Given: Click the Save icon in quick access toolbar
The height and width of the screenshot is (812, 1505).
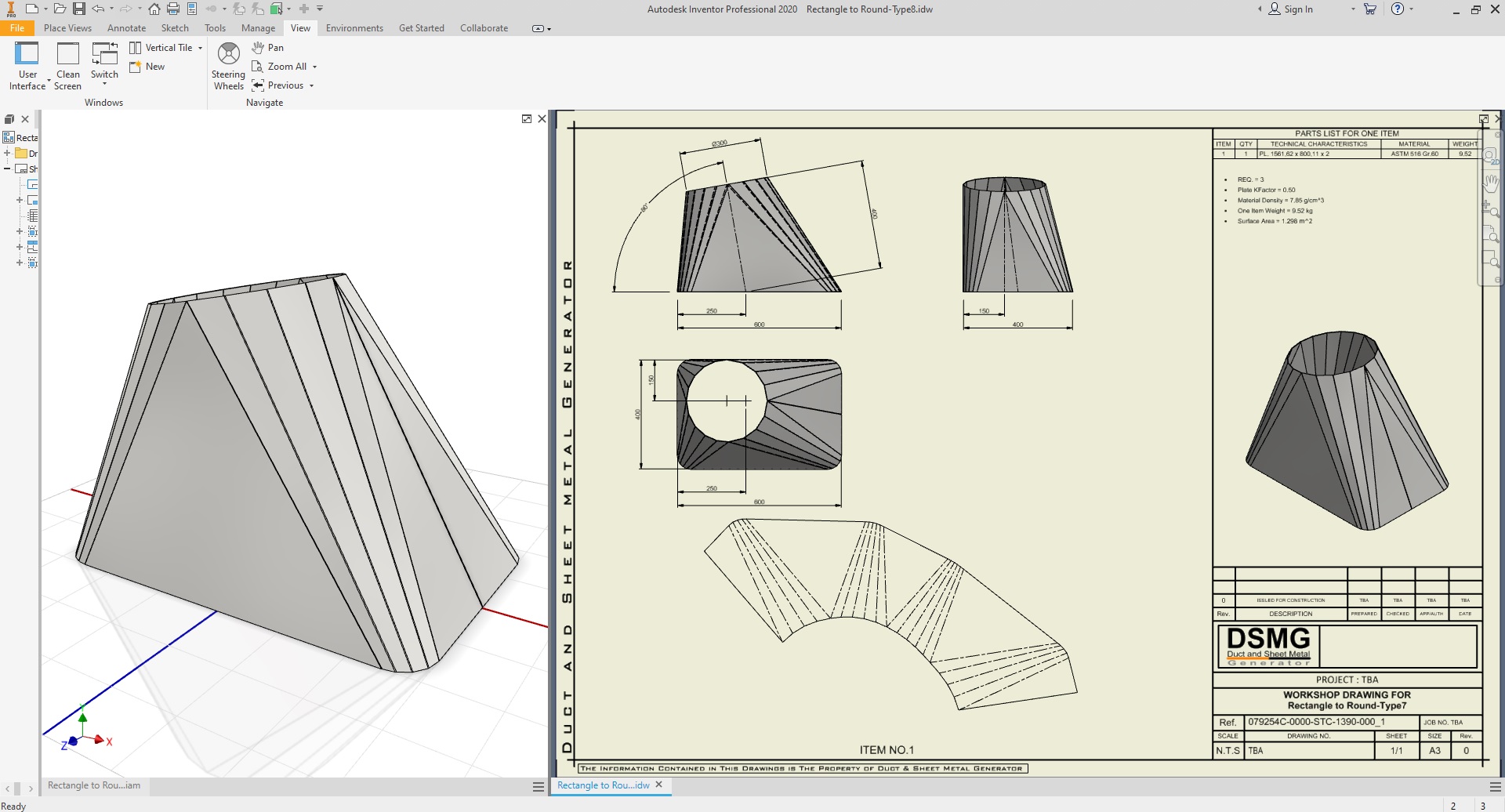Looking at the screenshot, I should pos(79,9).
